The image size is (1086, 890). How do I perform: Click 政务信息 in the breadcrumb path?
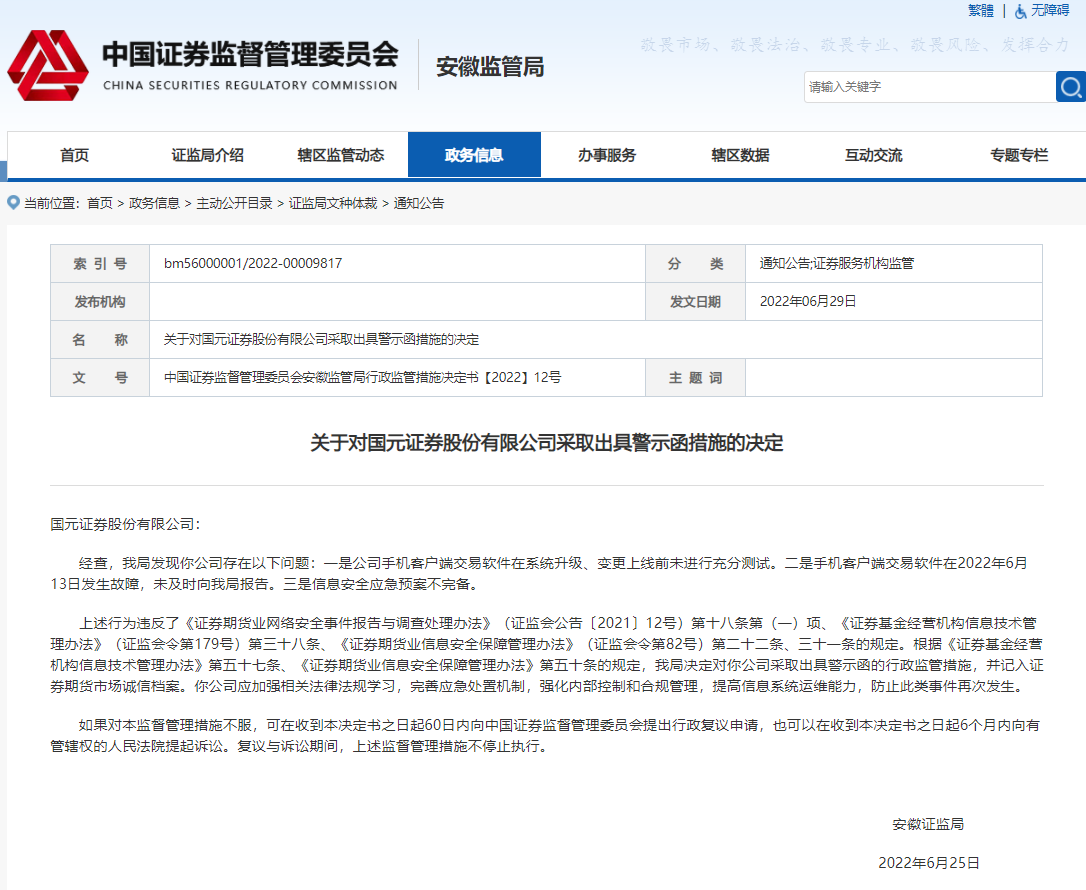(x=154, y=203)
